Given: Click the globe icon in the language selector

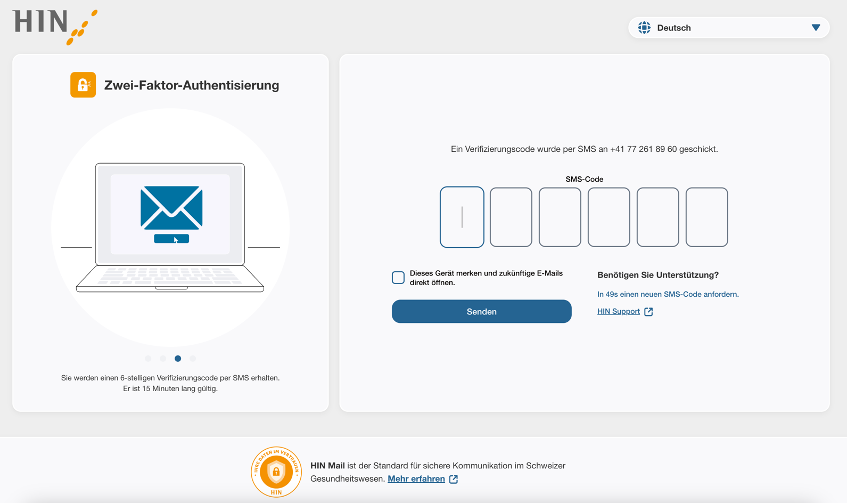Looking at the screenshot, I should 644,28.
